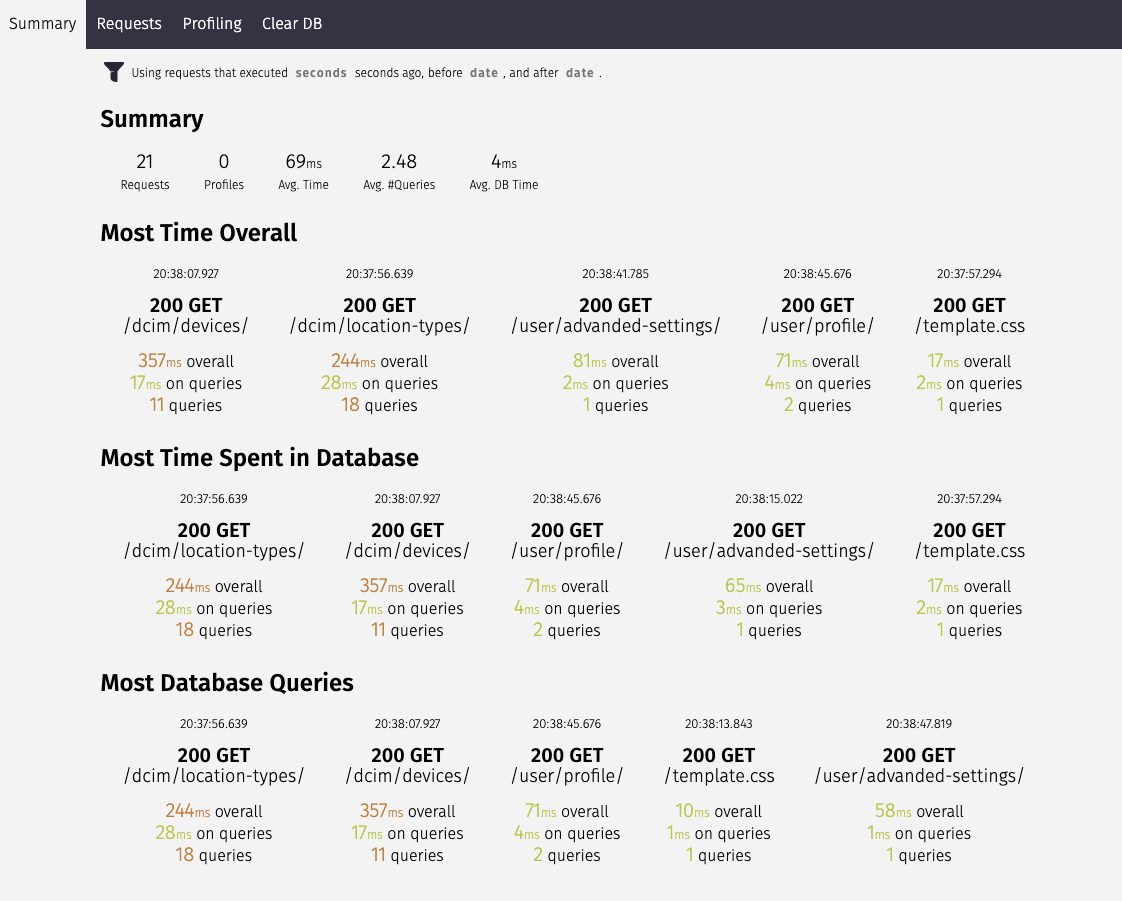Switch to the Profiling tab
Screen dimensions: 1122x901
point(211,23)
